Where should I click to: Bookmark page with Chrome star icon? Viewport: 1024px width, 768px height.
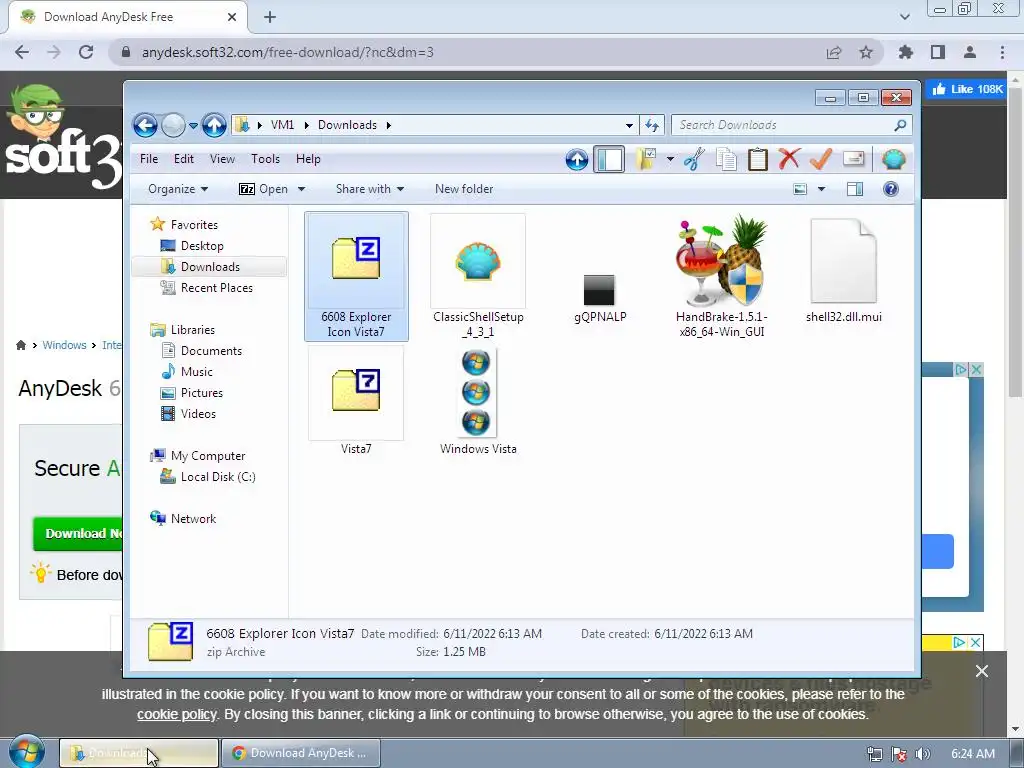[x=866, y=52]
